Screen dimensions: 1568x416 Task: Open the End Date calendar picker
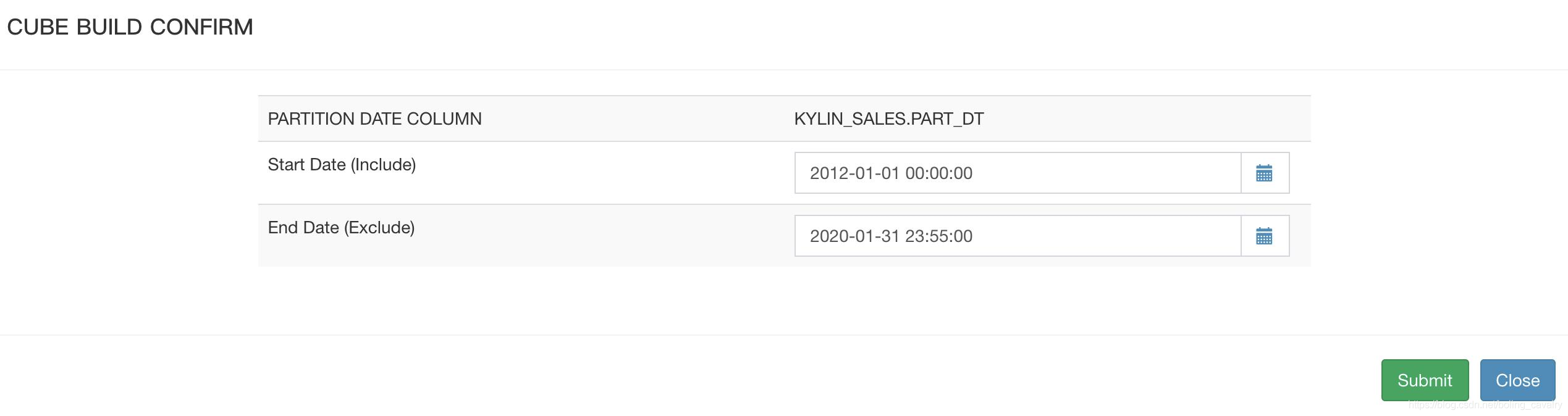(1265, 236)
